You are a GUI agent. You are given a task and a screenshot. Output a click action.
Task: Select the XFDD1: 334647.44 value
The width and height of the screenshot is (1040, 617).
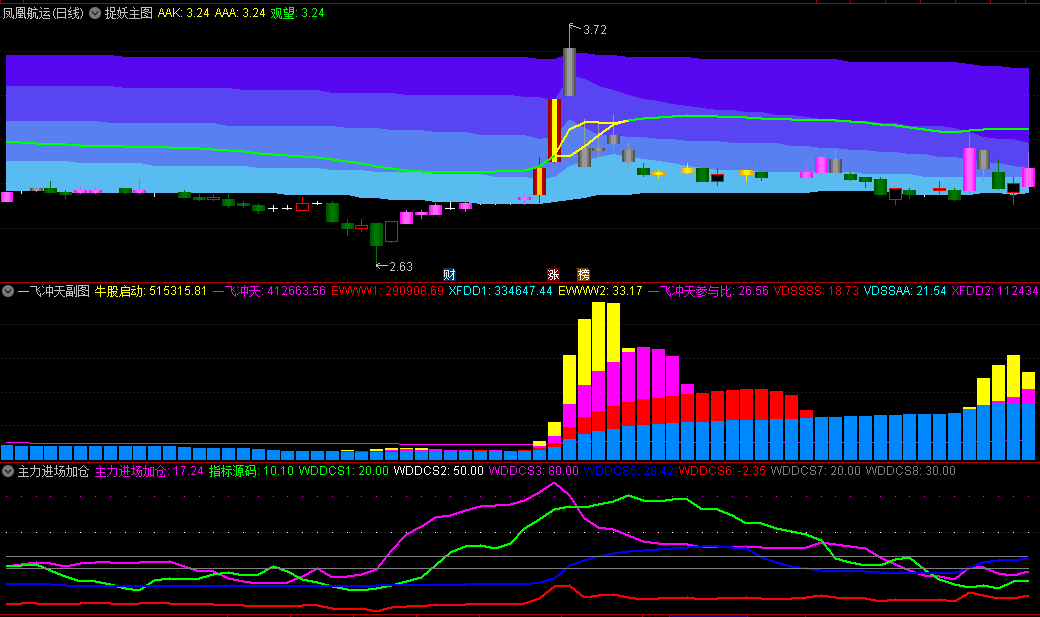(x=500, y=291)
